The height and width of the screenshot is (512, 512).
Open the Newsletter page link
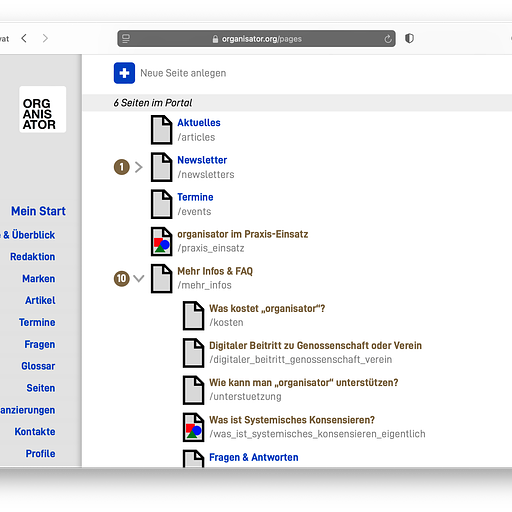pyautogui.click(x=202, y=160)
